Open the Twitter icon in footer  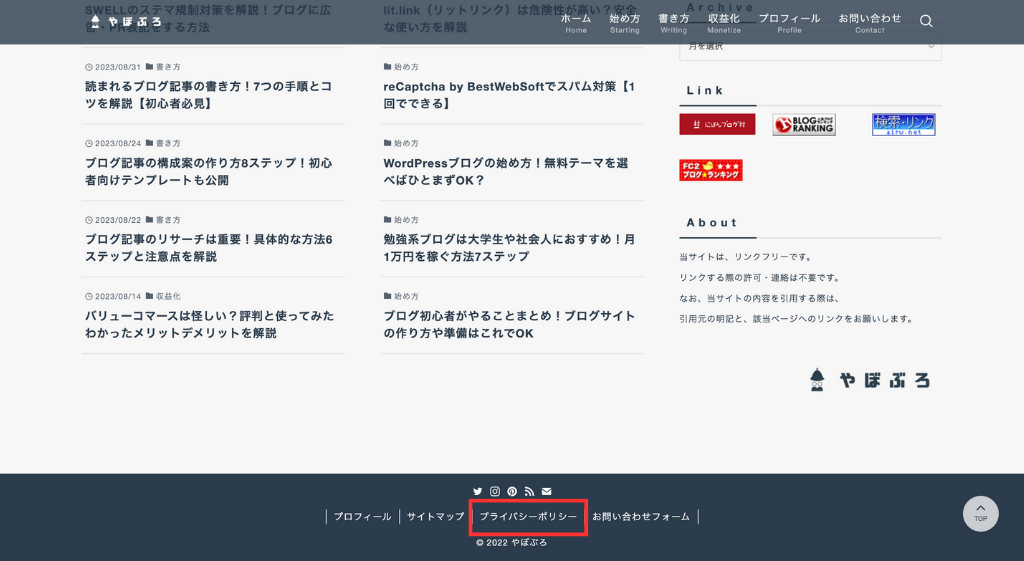tap(477, 491)
